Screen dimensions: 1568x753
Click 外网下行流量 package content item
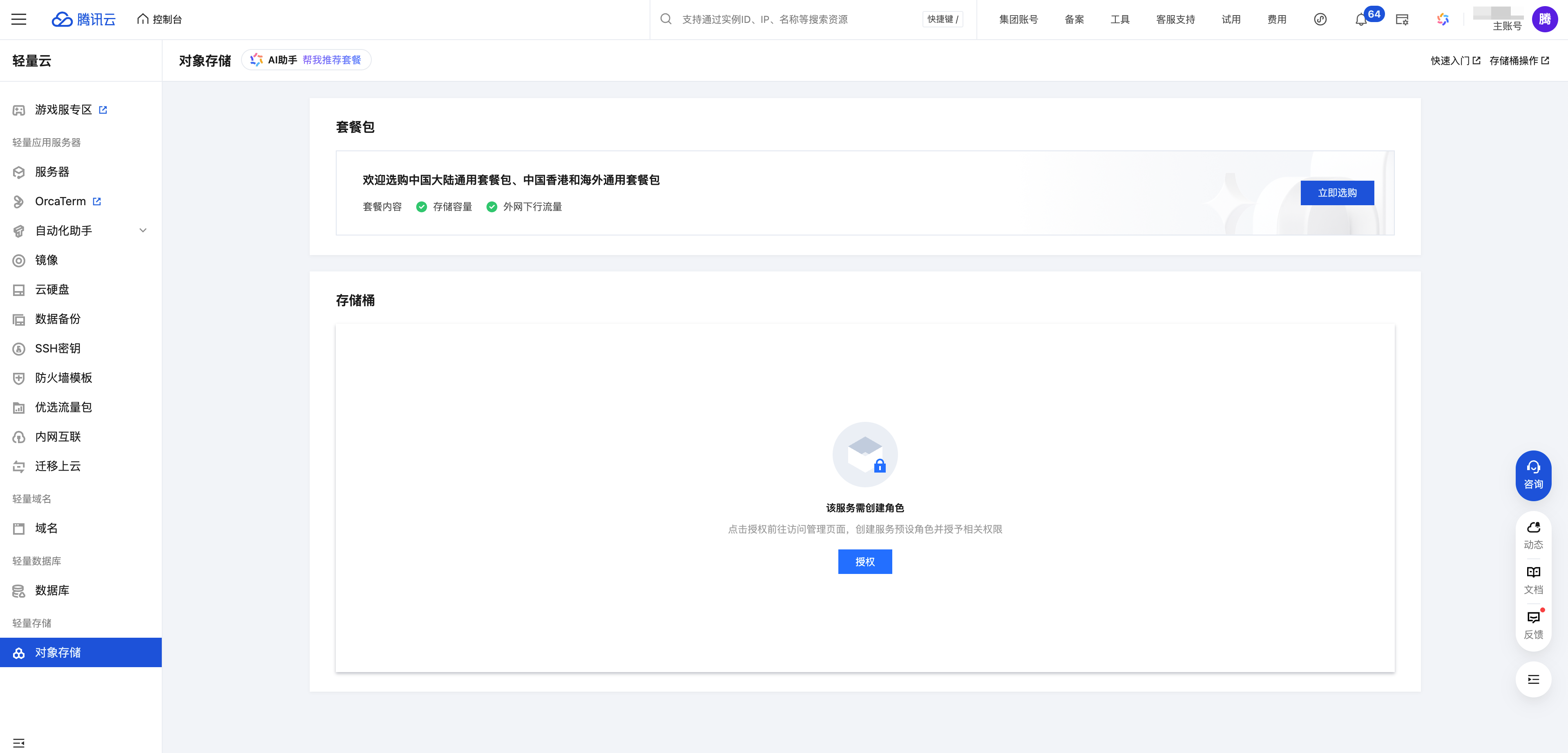point(524,206)
